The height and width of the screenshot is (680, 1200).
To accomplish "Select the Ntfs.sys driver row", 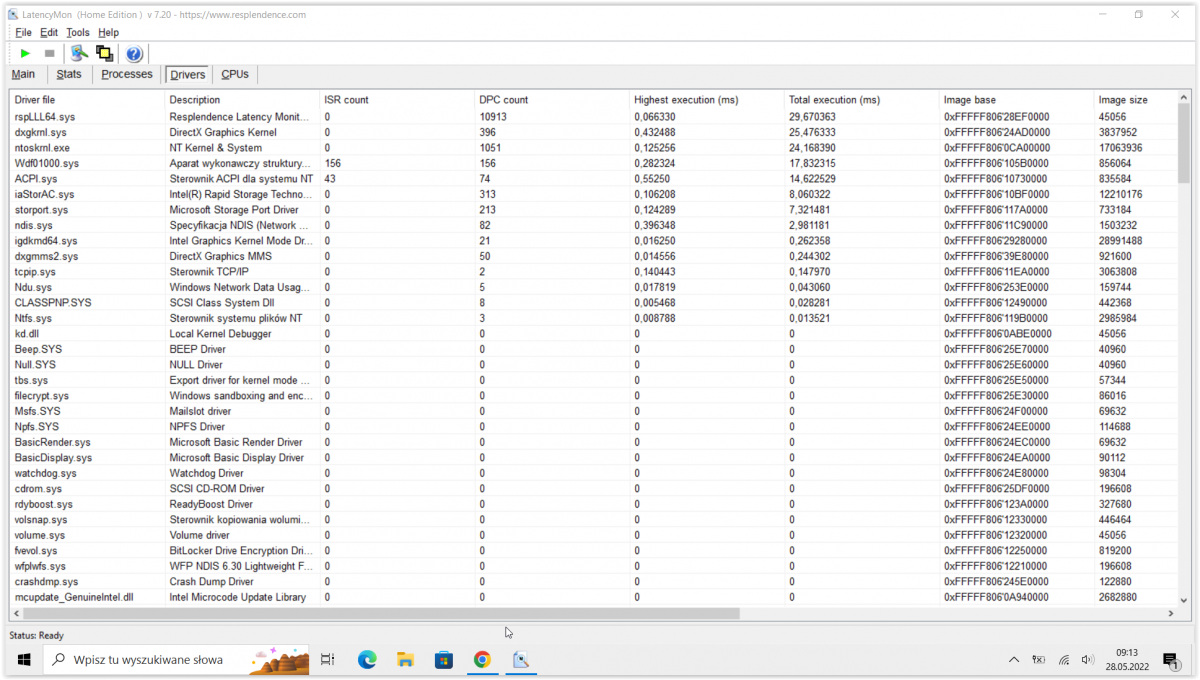I will pyautogui.click(x=593, y=318).
